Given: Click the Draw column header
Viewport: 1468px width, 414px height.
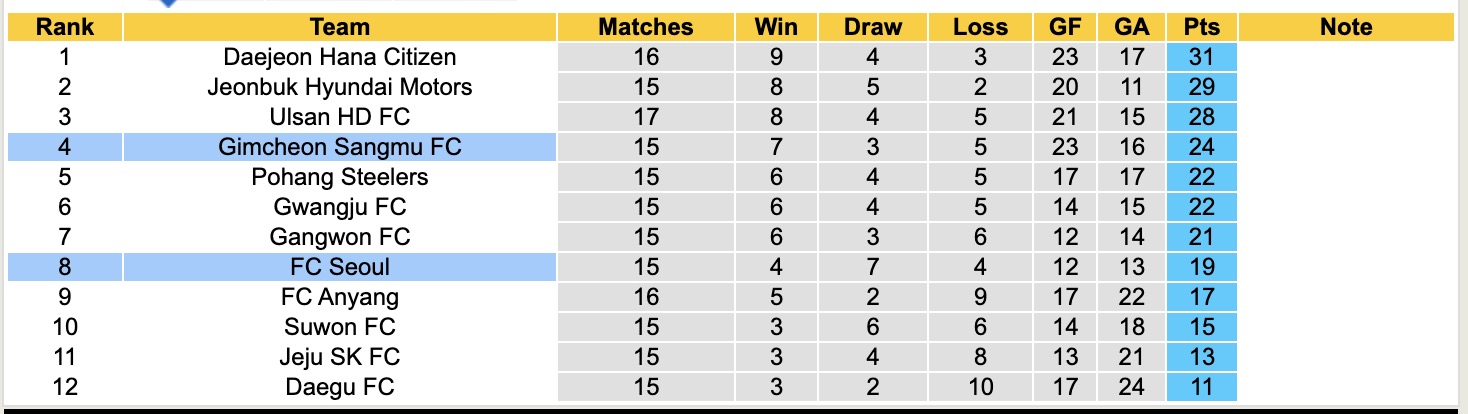Looking at the screenshot, I should coord(872,27).
